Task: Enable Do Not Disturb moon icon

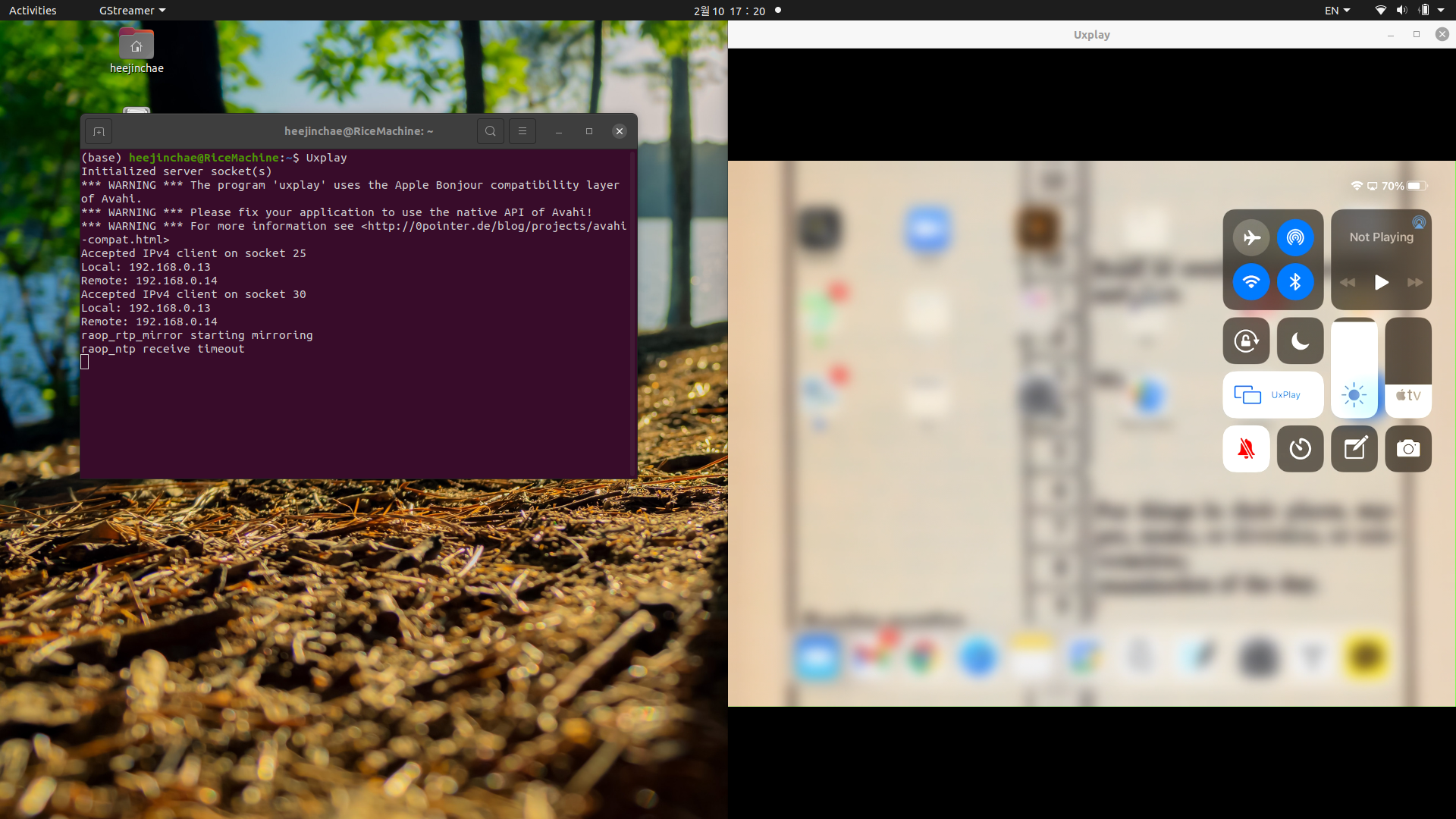Action: [x=1300, y=341]
